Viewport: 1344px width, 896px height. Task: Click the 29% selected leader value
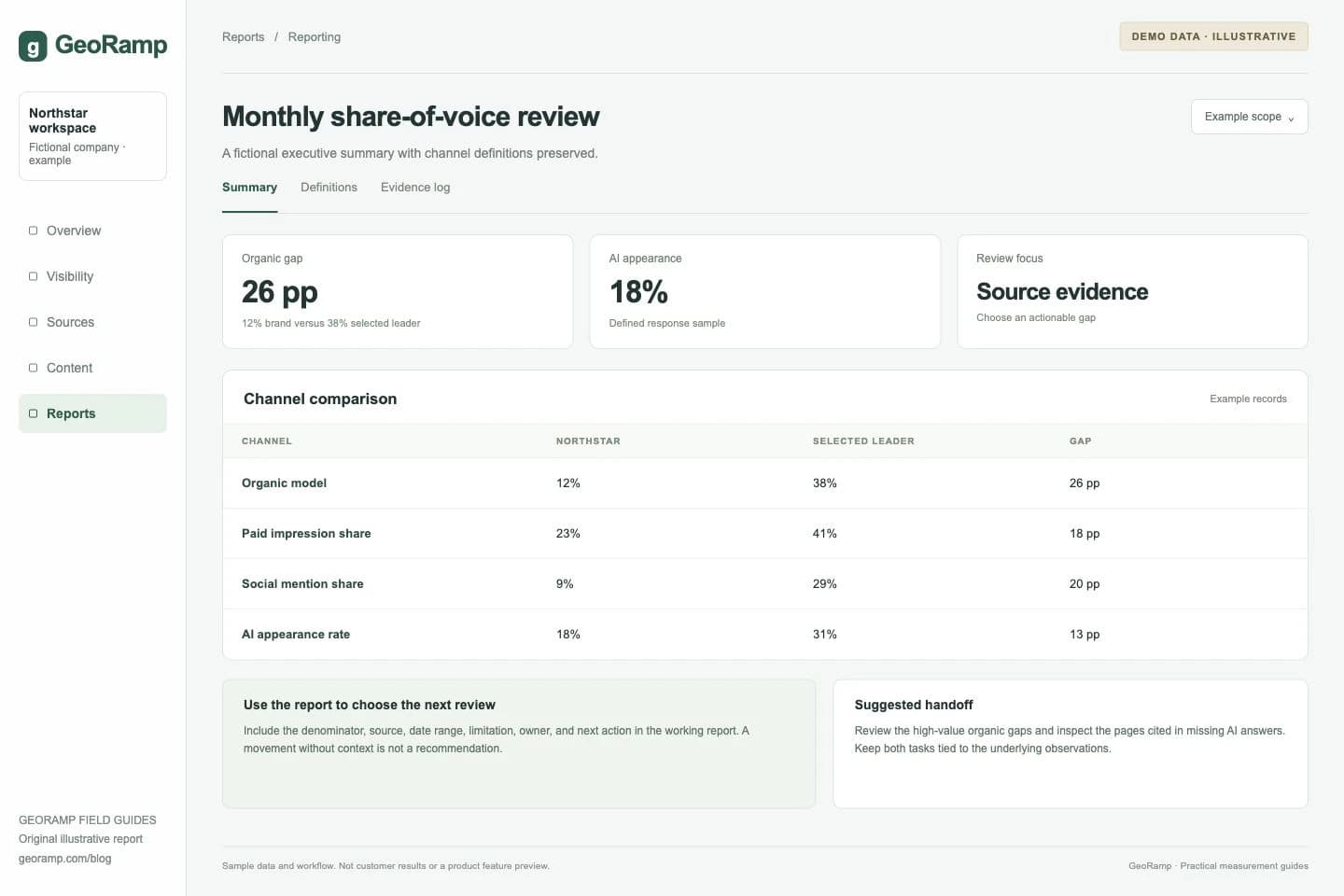tap(825, 584)
